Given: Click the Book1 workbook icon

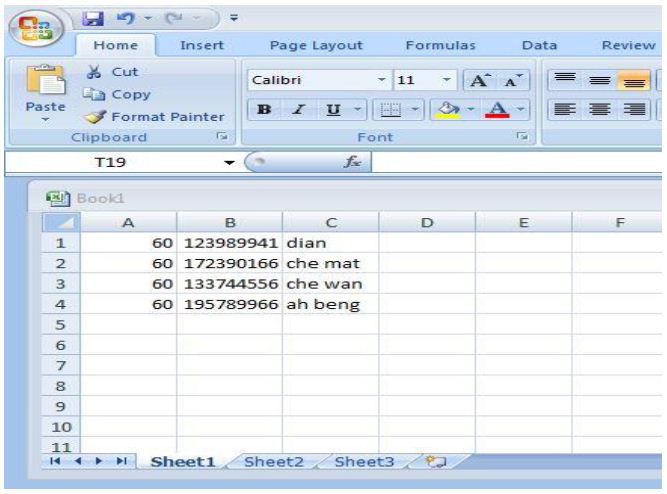Looking at the screenshot, I should 57,198.
